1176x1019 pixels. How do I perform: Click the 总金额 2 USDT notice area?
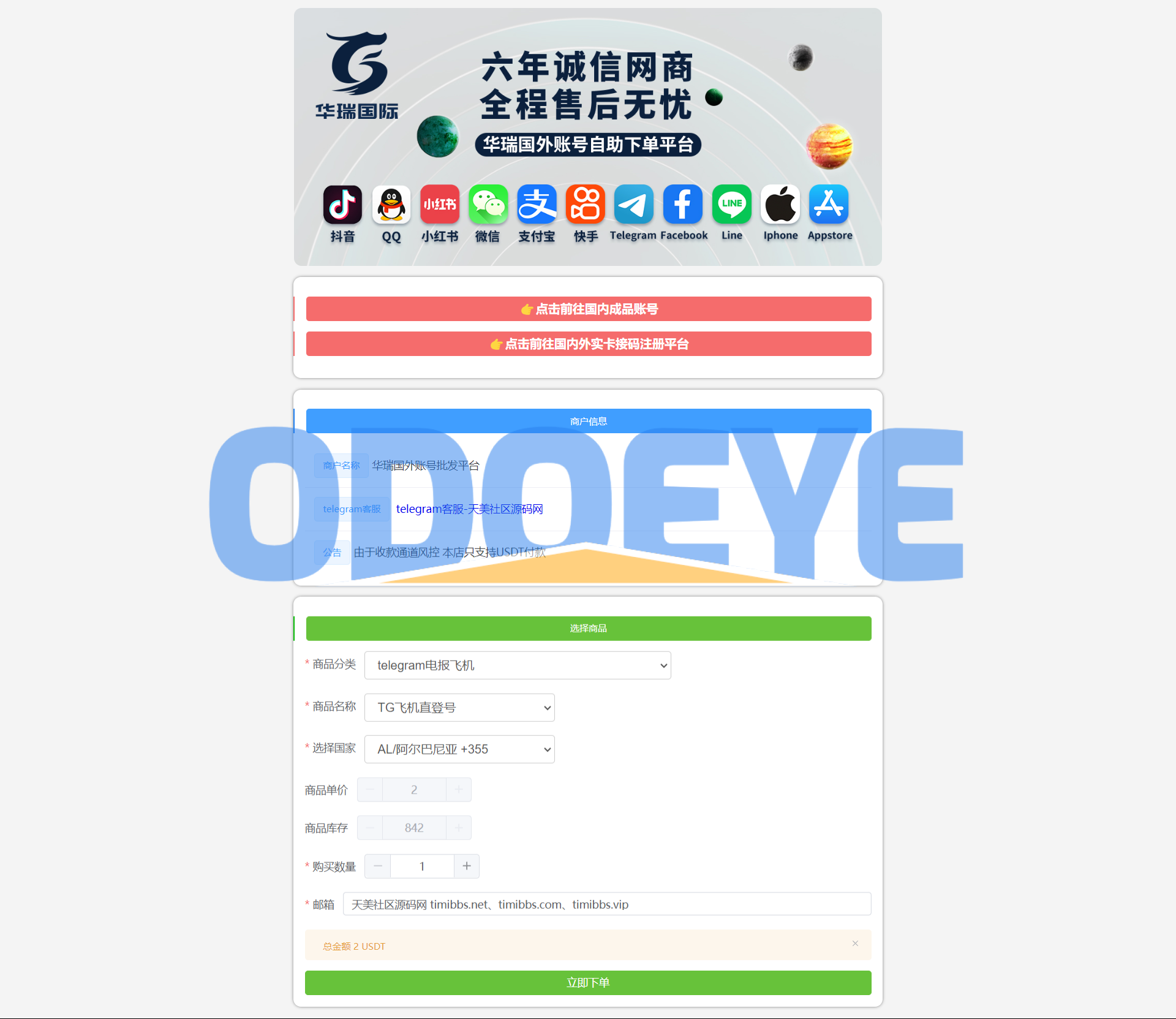coord(588,946)
